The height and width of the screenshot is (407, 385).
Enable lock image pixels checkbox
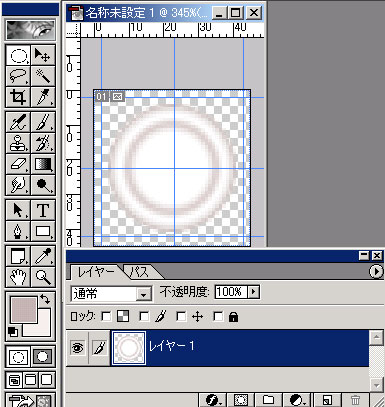coord(144,316)
